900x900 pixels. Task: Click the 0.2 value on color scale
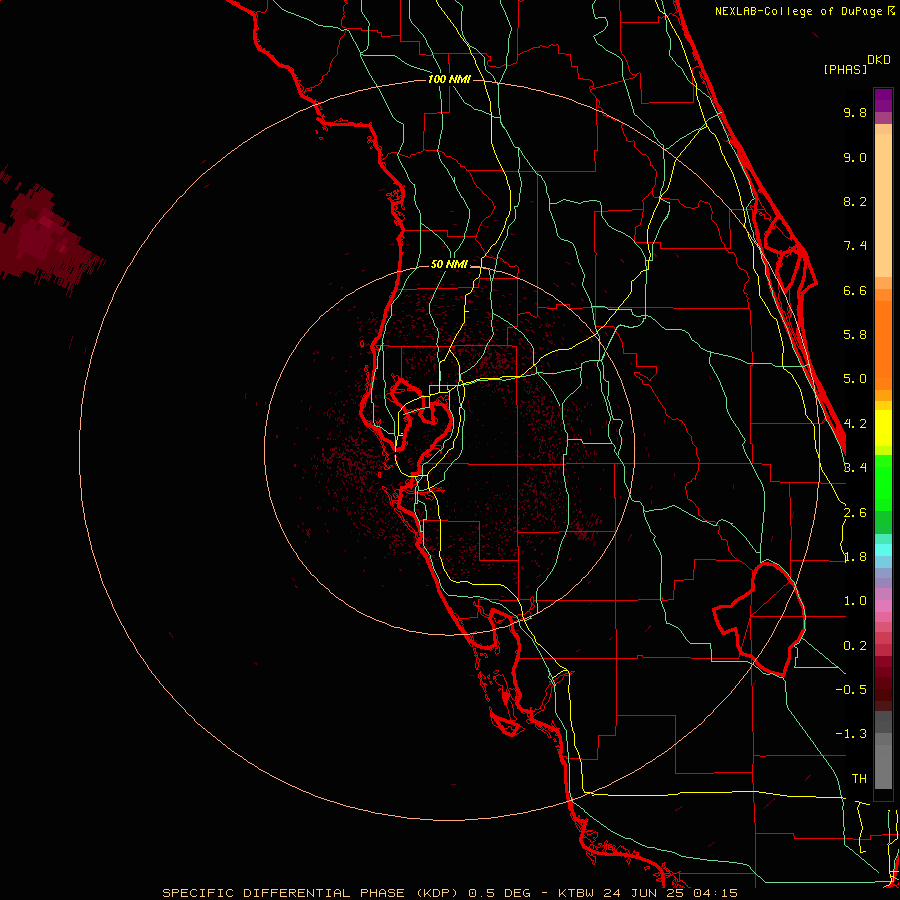(x=855, y=646)
